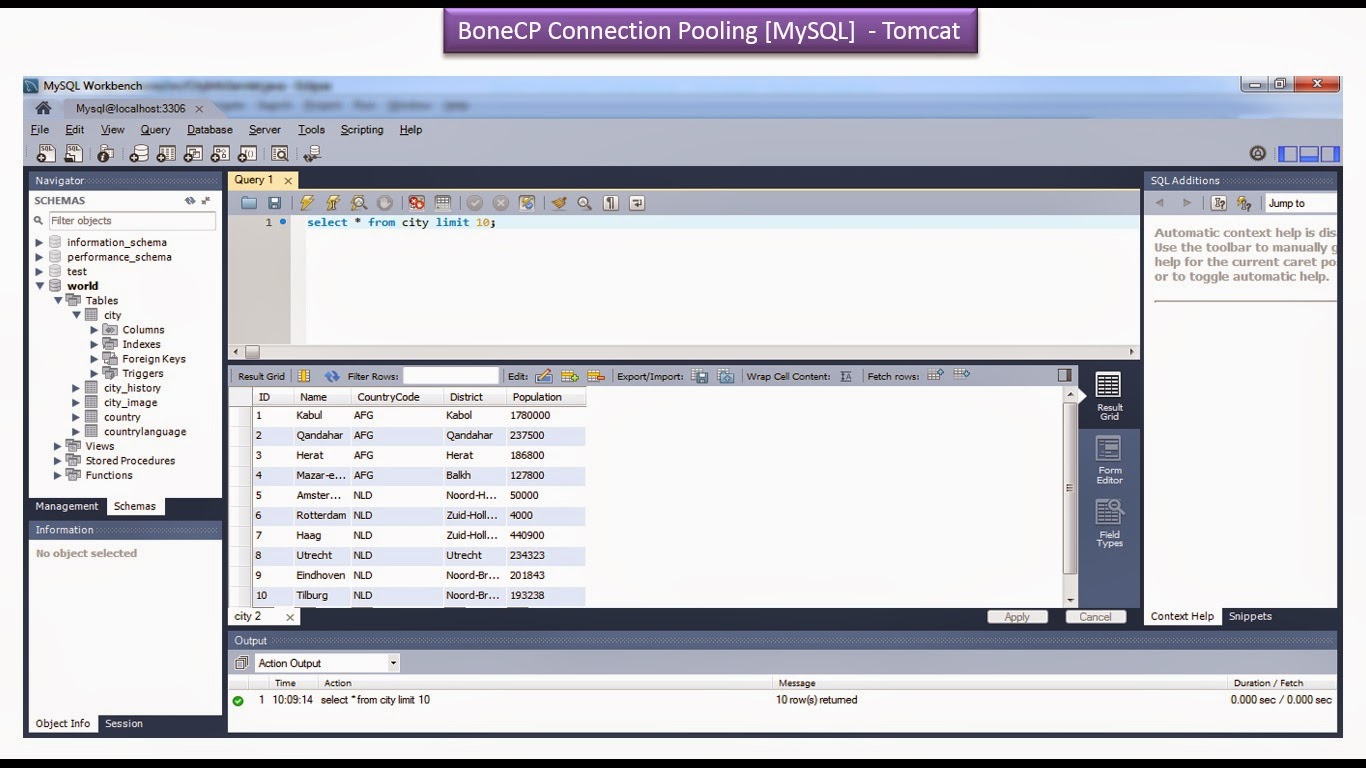Save the SQL script with the save icon

point(275,202)
